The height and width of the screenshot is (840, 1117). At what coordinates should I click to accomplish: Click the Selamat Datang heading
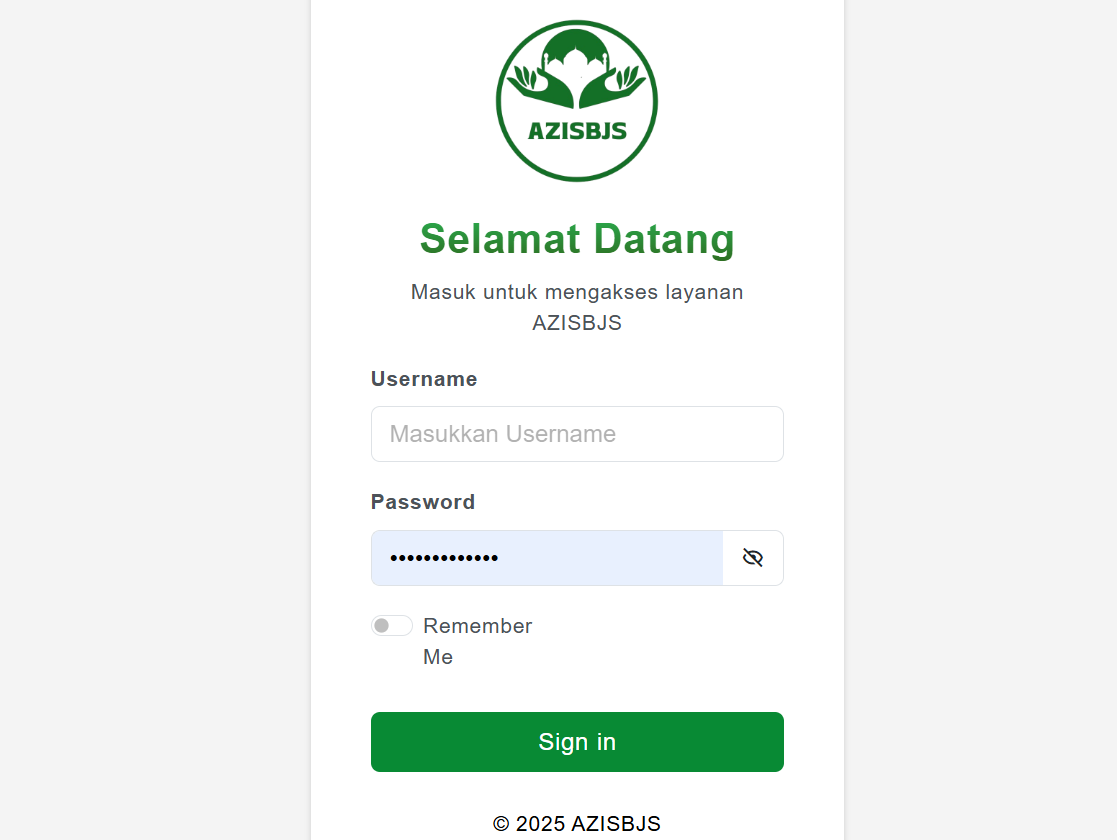577,239
